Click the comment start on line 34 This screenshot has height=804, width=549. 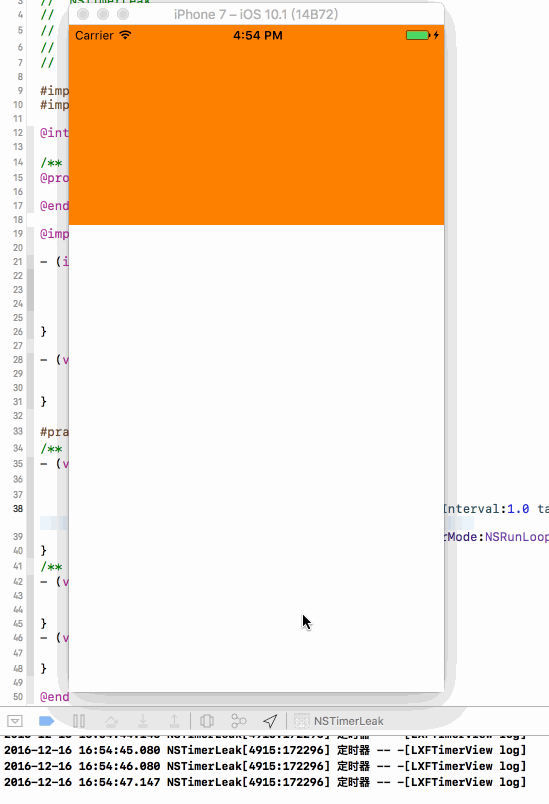click(51, 449)
